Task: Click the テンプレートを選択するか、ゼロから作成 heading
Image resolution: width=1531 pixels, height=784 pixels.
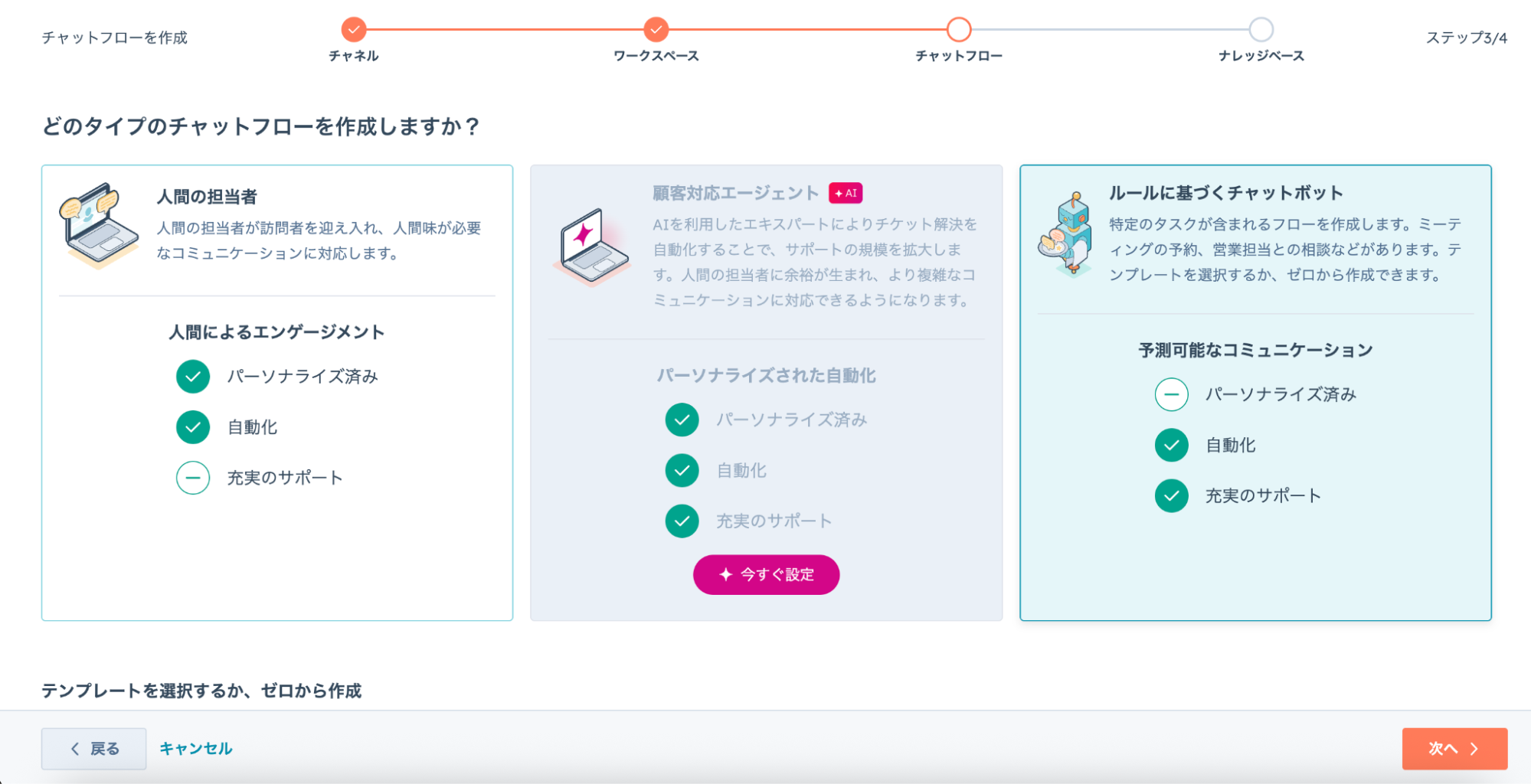Action: [201, 691]
